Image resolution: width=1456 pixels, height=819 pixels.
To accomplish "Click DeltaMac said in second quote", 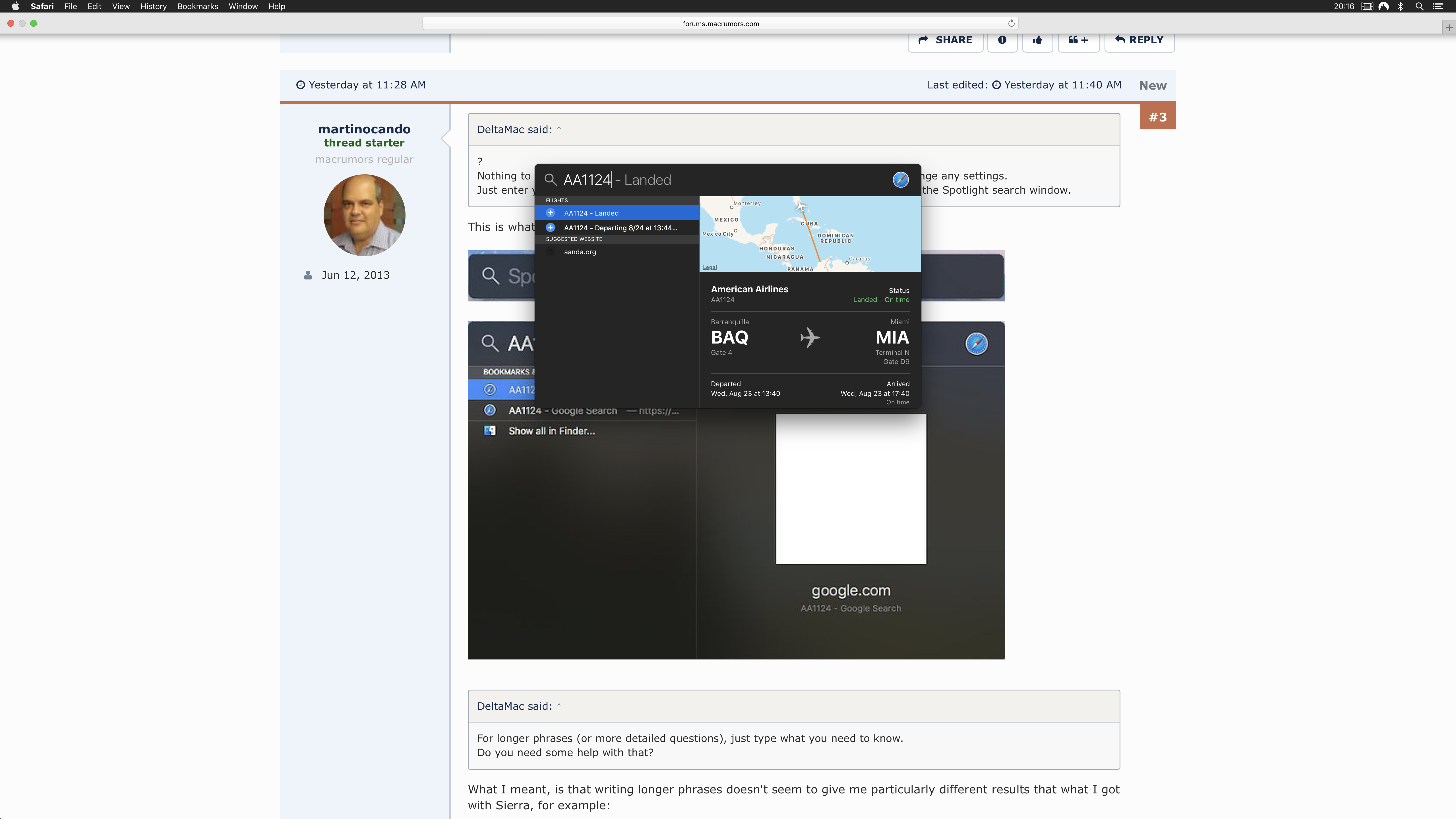I will (x=514, y=706).
